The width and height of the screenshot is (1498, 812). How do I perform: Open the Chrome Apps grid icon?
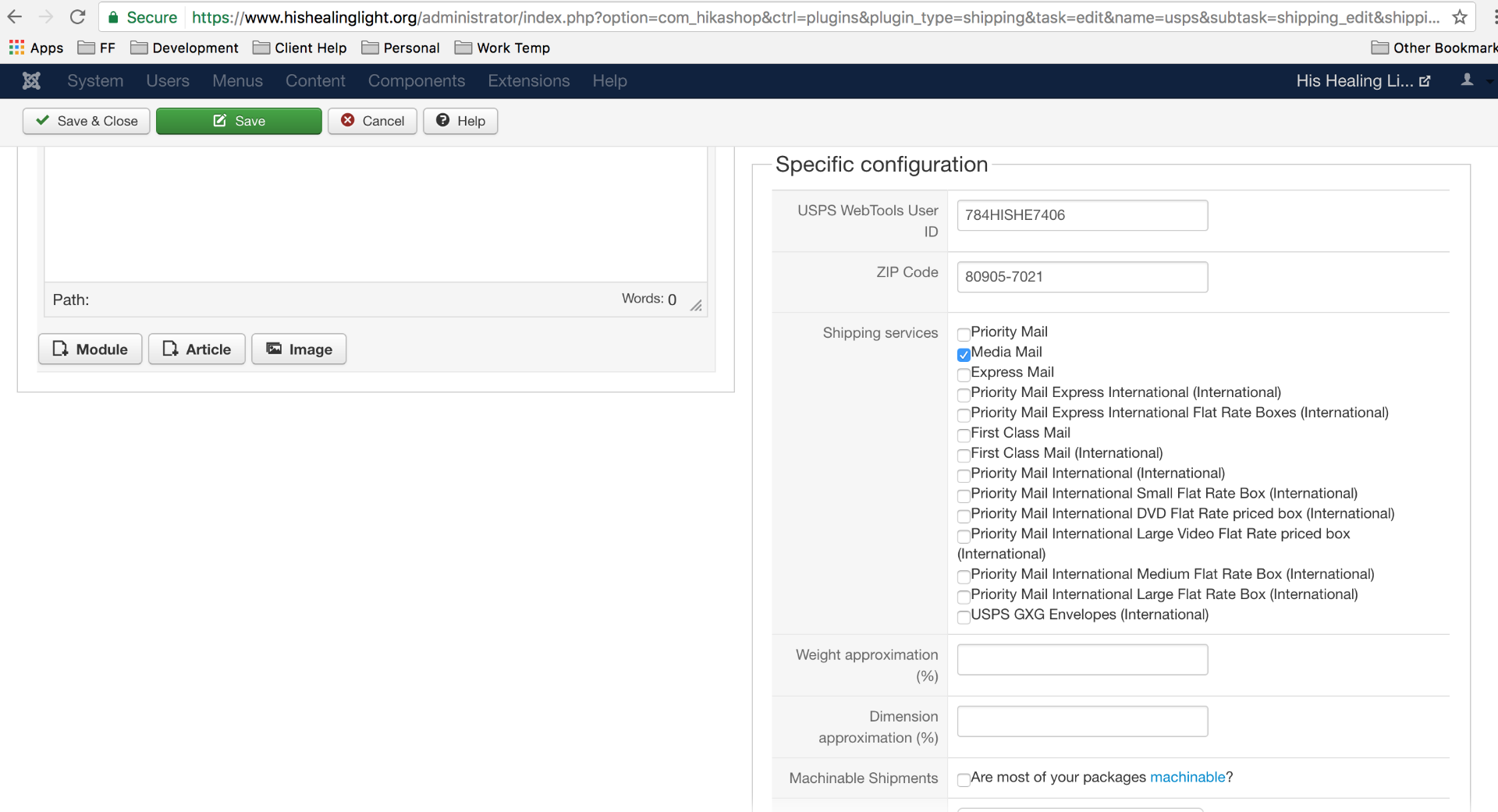tap(16, 48)
